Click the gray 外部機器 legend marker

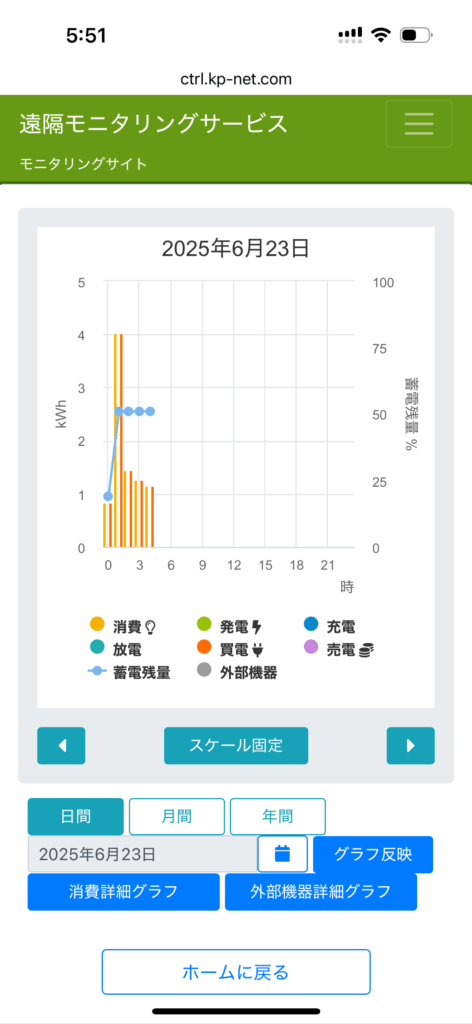coord(206,673)
